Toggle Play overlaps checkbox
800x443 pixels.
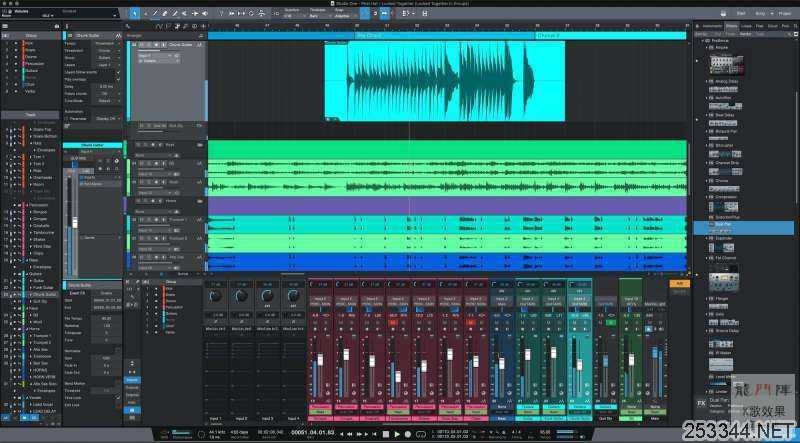(x=118, y=80)
